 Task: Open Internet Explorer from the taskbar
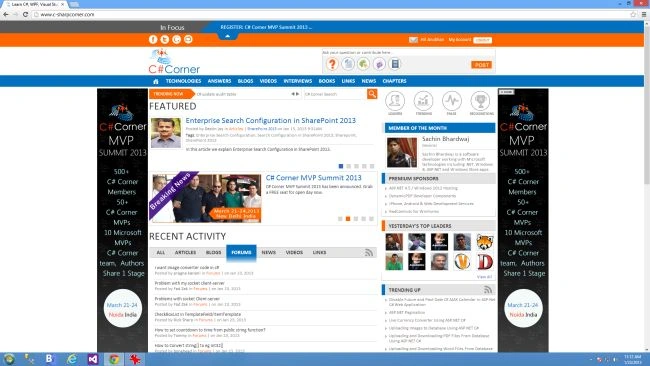click(x=72, y=359)
